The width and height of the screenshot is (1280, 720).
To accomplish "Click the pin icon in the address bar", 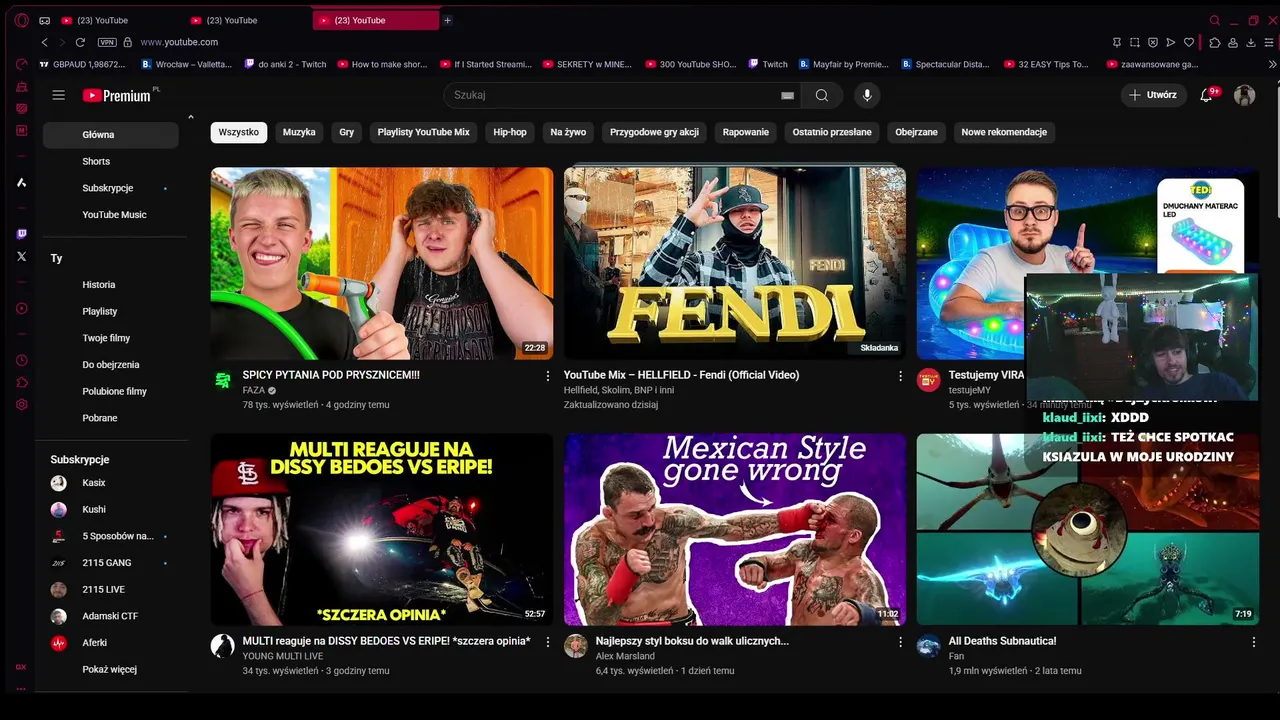I will (1117, 42).
